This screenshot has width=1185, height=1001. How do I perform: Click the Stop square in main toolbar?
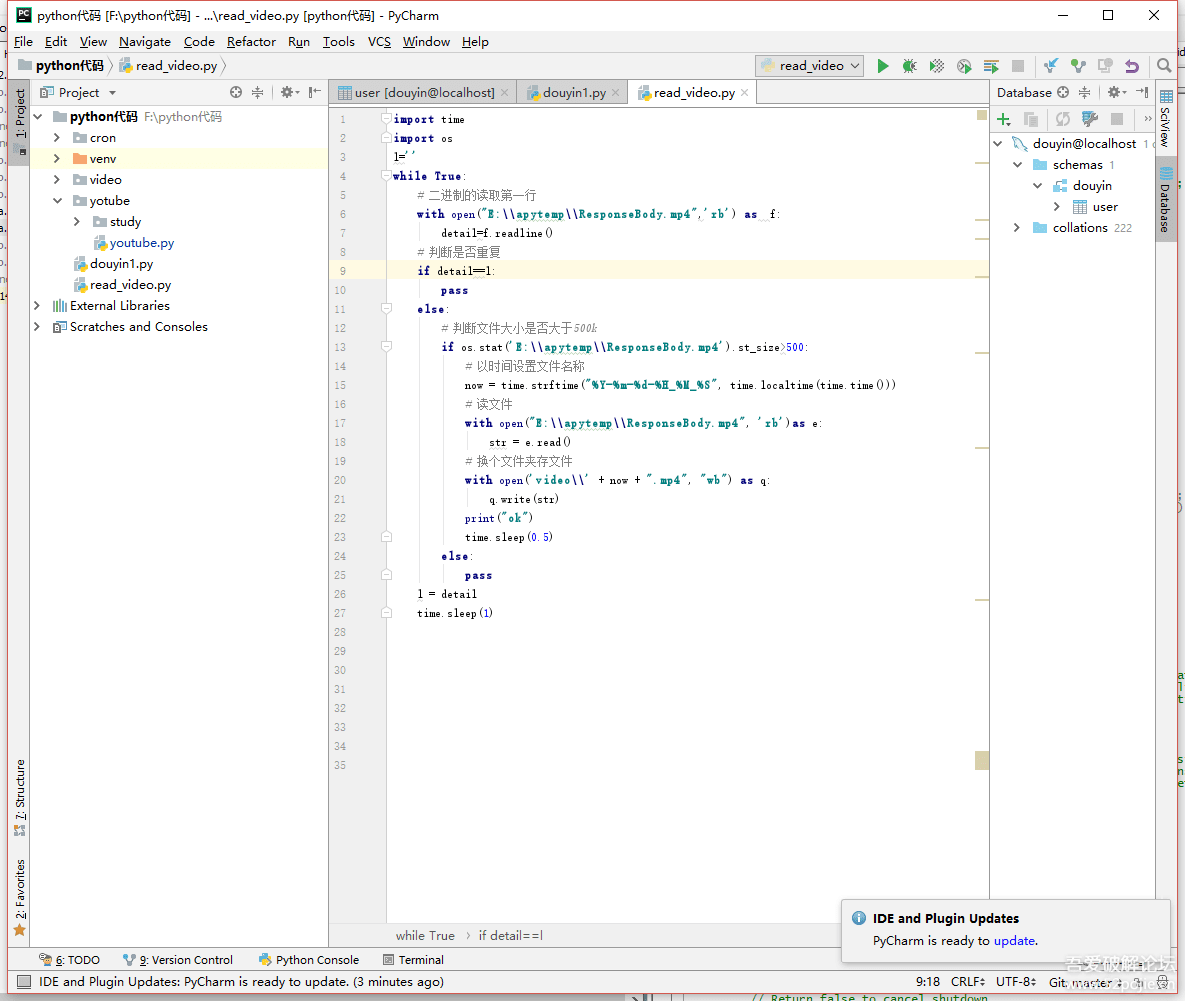pos(1018,66)
